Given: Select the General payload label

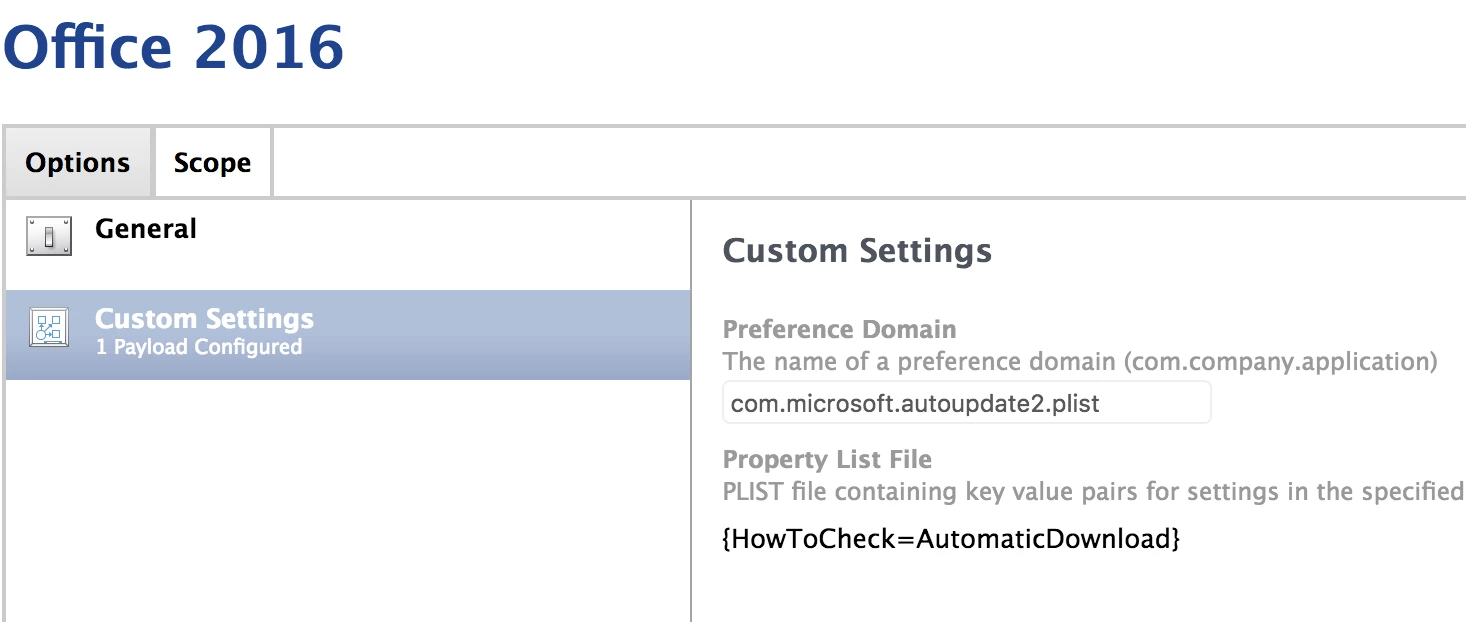Looking at the screenshot, I should click(x=146, y=229).
